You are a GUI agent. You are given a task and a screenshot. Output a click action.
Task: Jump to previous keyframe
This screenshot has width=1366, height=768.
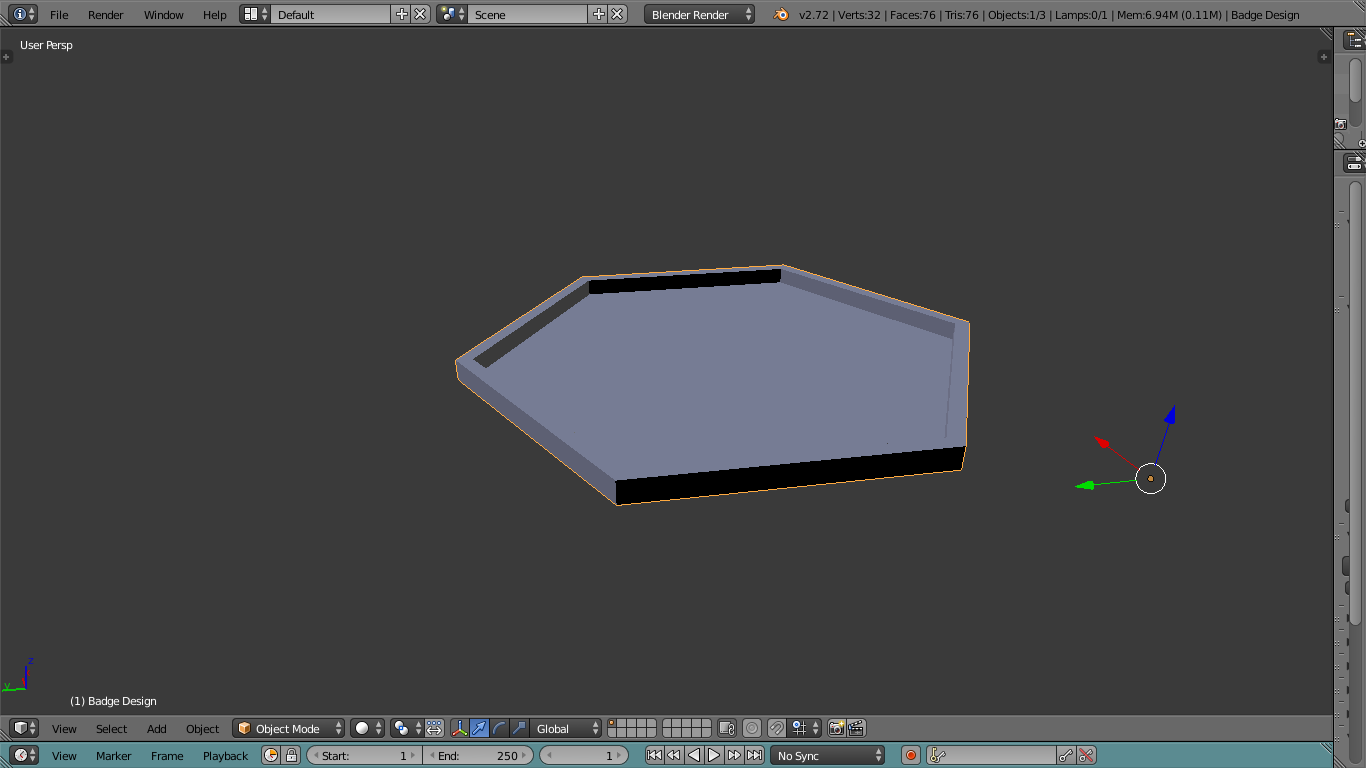(x=674, y=755)
